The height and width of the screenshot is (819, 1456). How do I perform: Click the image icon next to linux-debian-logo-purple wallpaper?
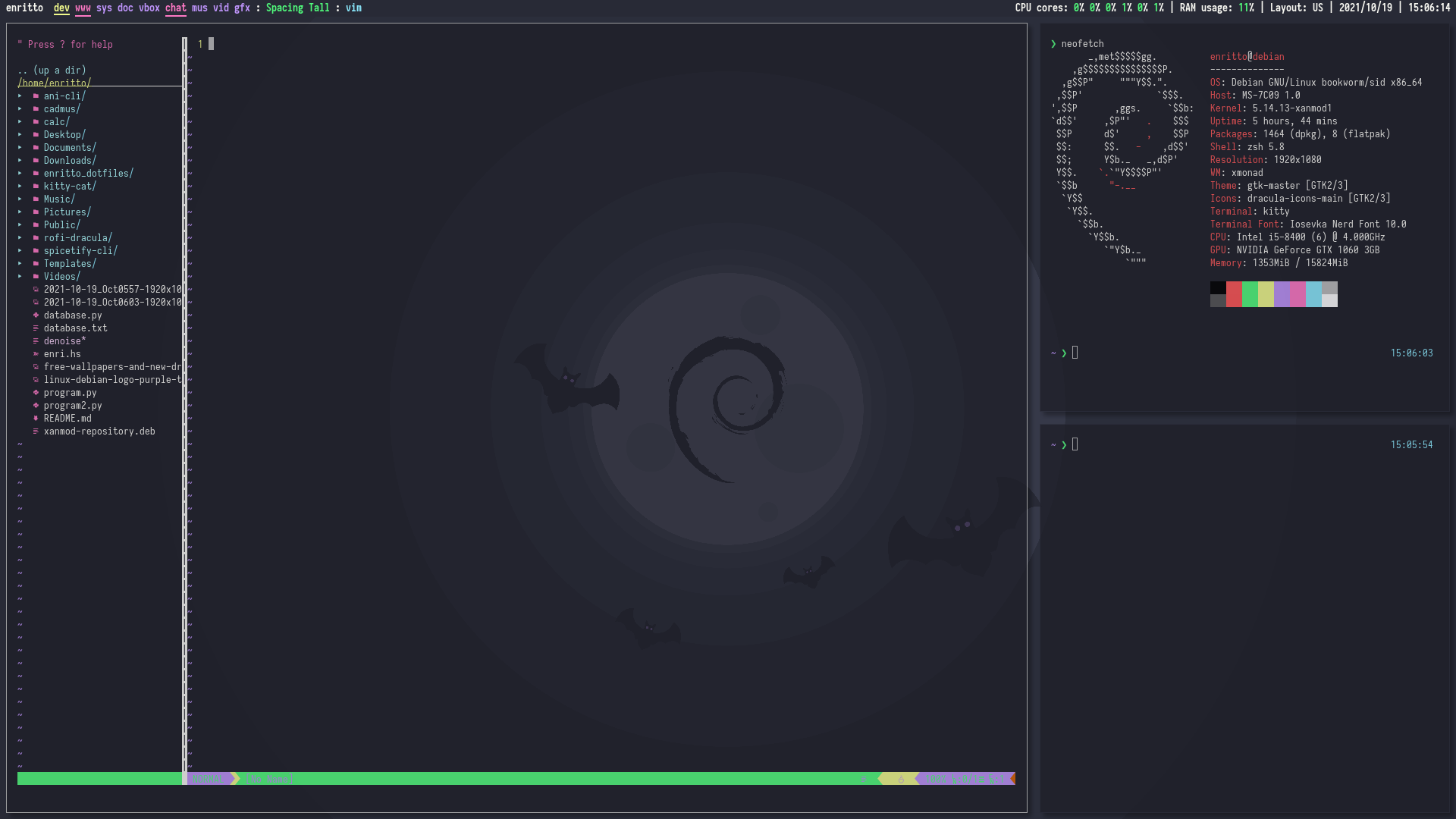(36, 380)
